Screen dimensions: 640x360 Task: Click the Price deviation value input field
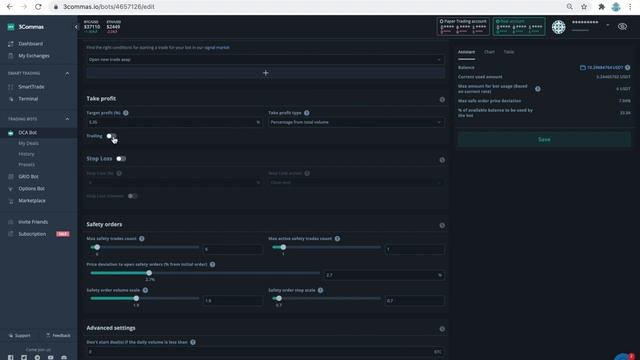point(384,275)
